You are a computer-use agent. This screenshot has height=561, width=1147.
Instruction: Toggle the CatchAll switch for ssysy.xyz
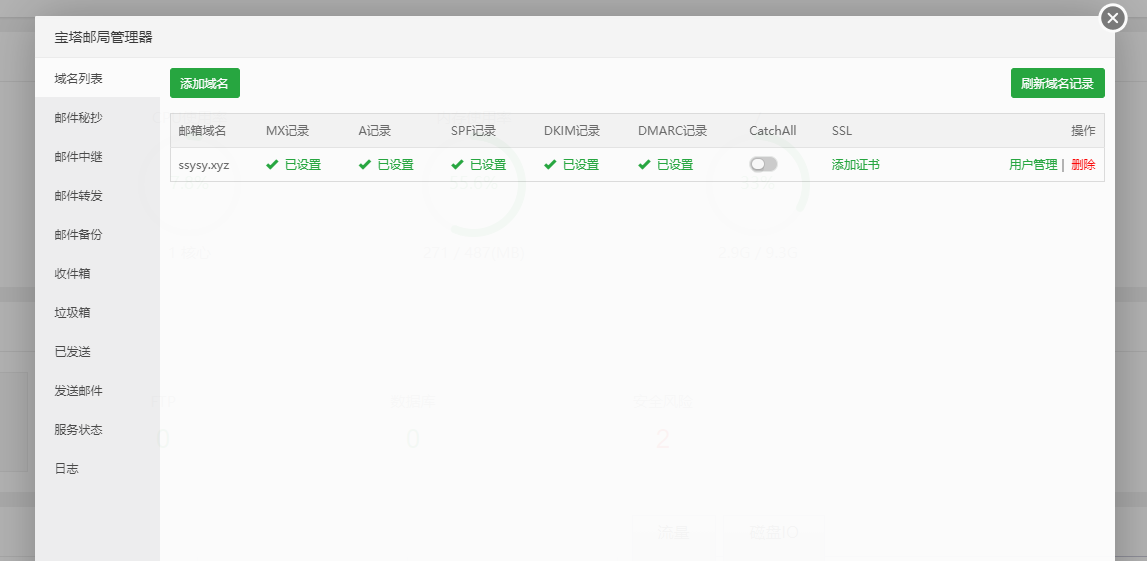763,165
